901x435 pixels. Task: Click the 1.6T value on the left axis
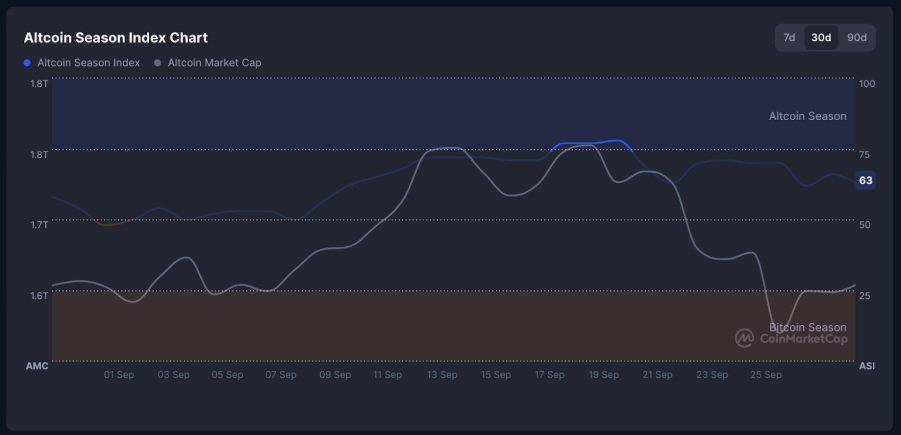click(38, 295)
